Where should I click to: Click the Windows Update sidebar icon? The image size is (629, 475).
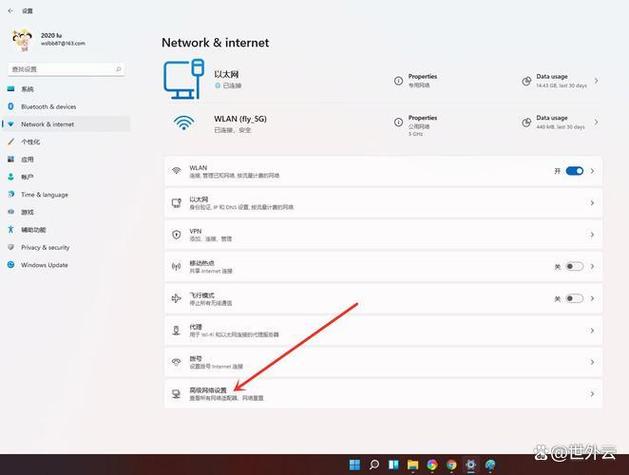pyautogui.click(x=12, y=265)
